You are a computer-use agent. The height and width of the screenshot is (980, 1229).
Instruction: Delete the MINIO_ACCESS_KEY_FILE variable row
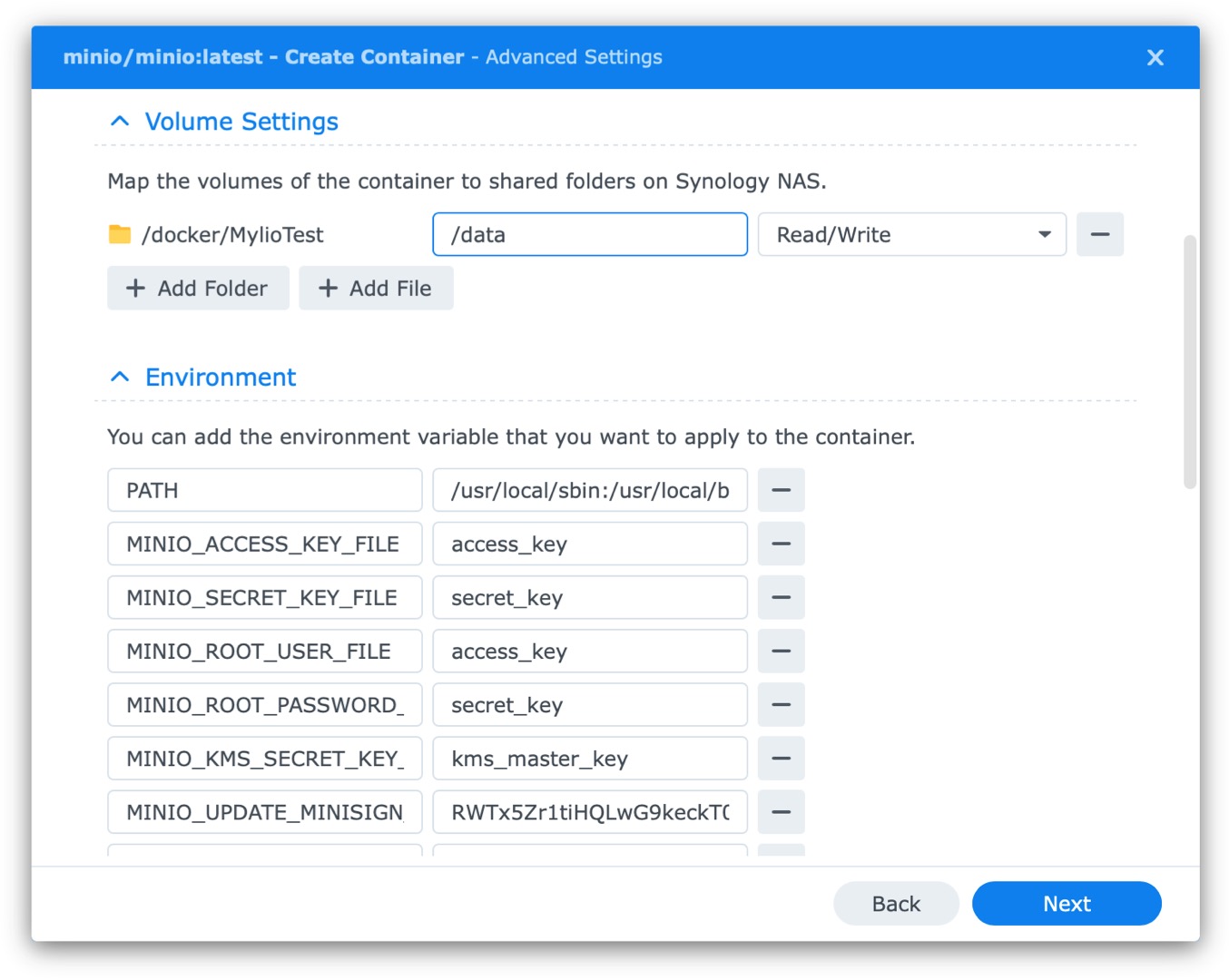point(781,544)
